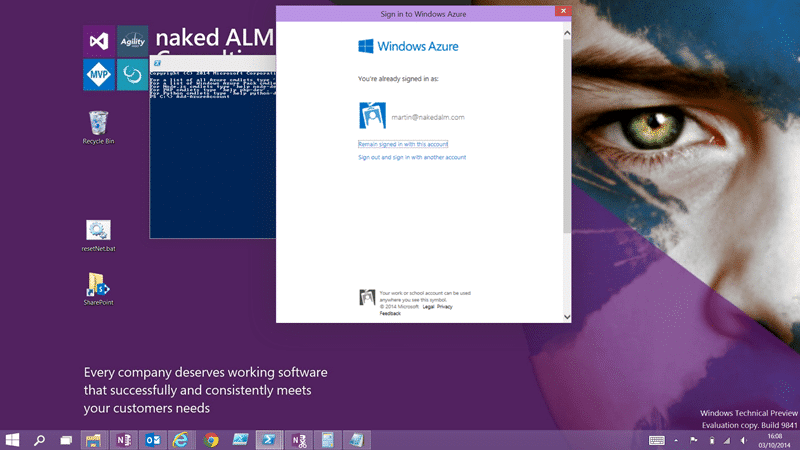Open the Windows Start button

click(12, 440)
